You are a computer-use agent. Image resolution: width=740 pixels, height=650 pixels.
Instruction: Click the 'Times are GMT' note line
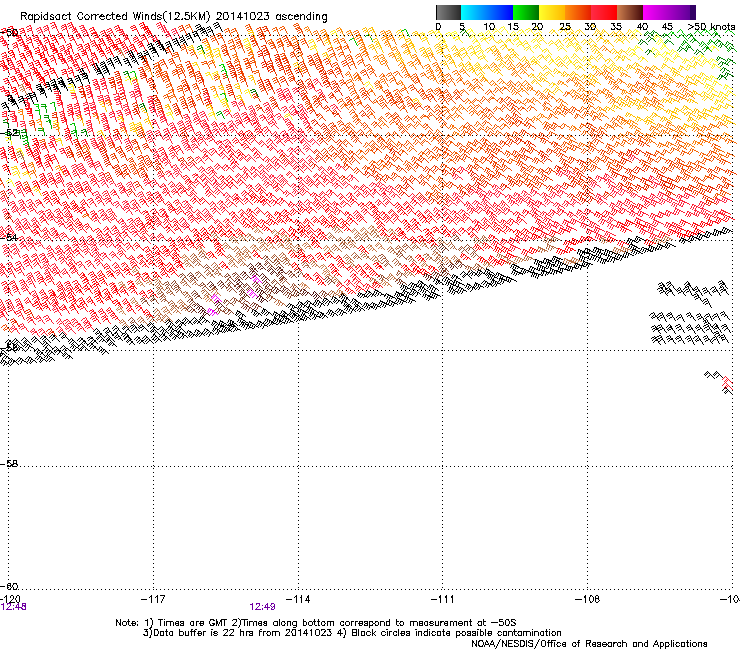click(316, 623)
